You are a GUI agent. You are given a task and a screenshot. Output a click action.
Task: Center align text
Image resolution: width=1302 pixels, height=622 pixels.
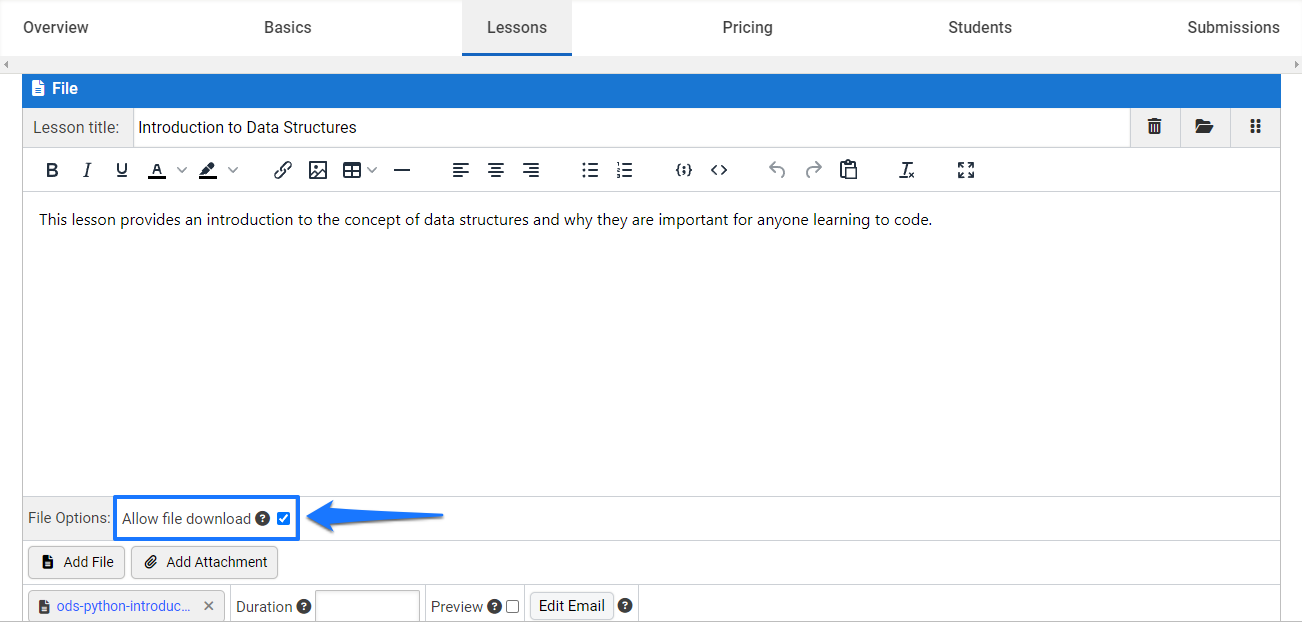(x=496, y=170)
